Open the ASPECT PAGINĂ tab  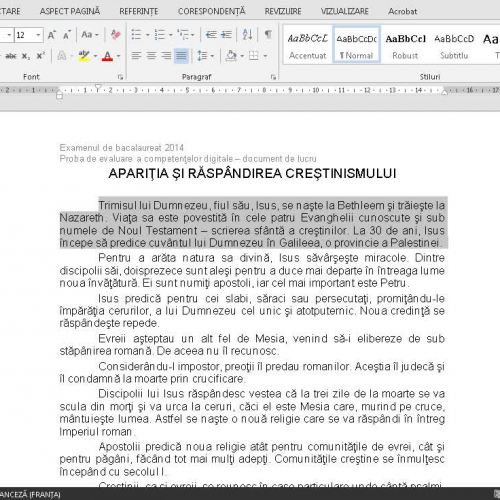click(70, 11)
